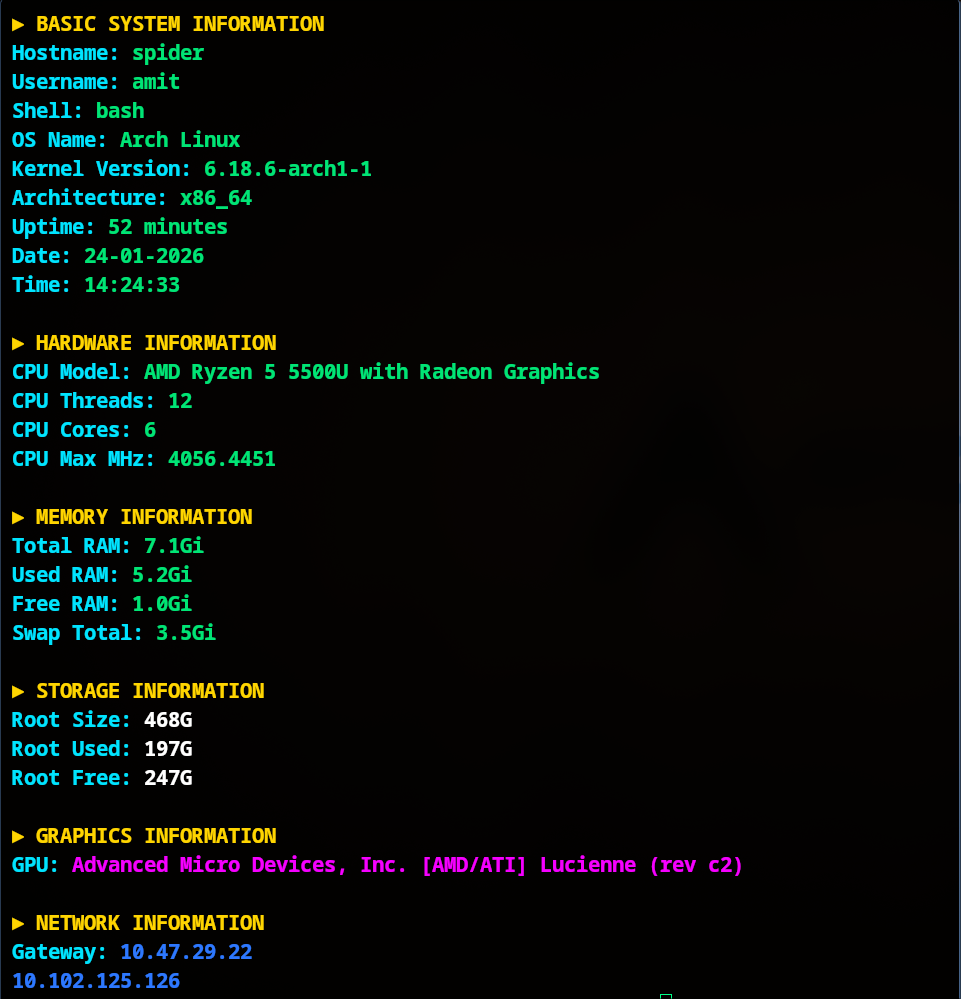Click the OS name Arch Linux
The image size is (961, 999).
pos(180,139)
